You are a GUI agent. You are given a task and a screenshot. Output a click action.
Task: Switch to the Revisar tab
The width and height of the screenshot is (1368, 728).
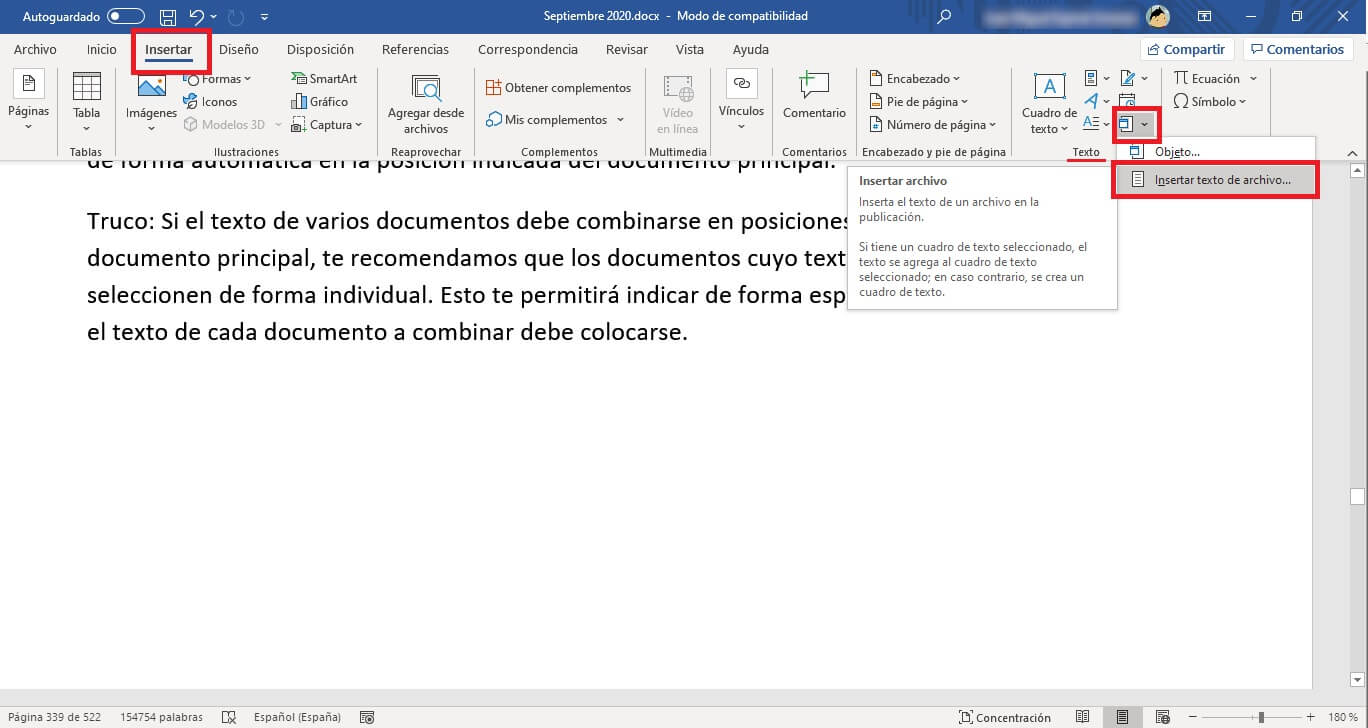click(x=626, y=49)
